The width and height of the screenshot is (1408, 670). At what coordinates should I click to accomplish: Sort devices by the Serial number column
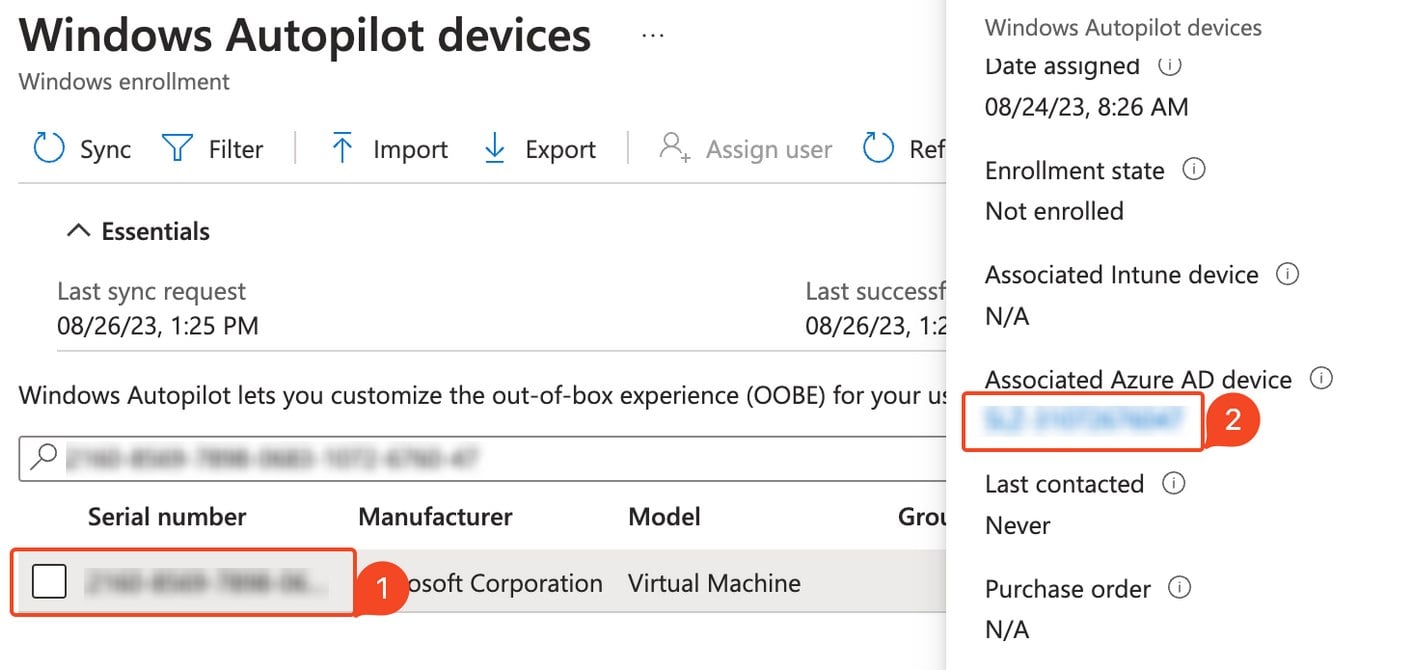(167, 517)
